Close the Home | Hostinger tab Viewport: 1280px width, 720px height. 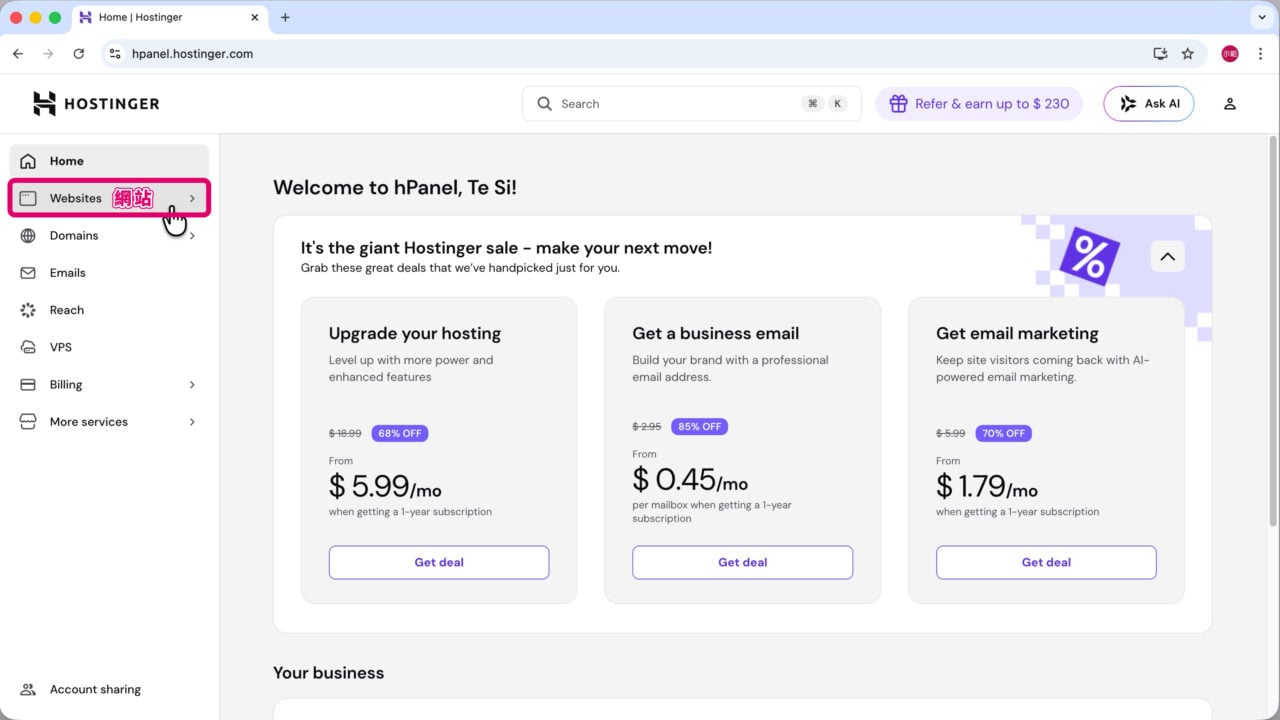tap(254, 17)
